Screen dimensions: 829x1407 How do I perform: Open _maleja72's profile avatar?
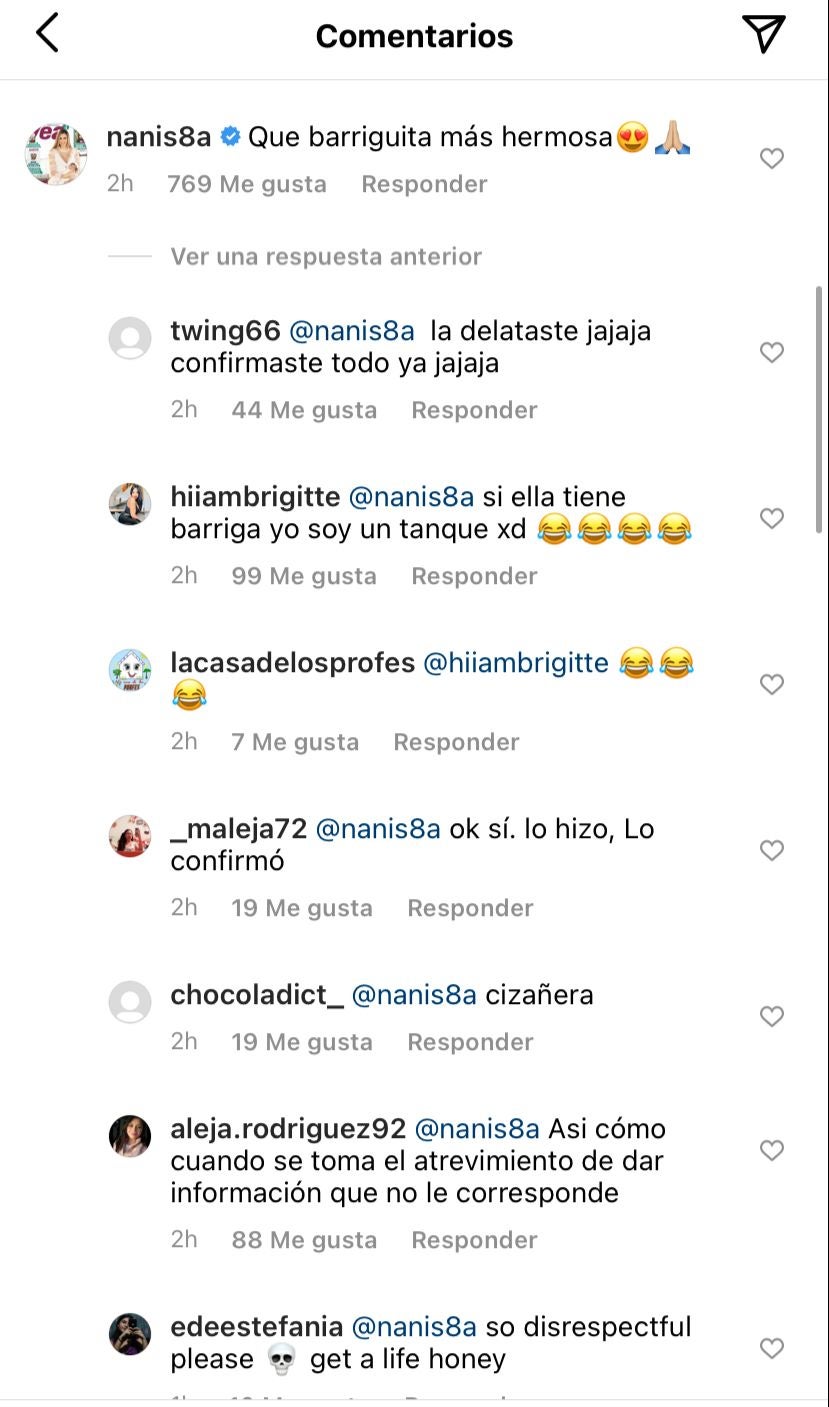pyautogui.click(x=130, y=836)
